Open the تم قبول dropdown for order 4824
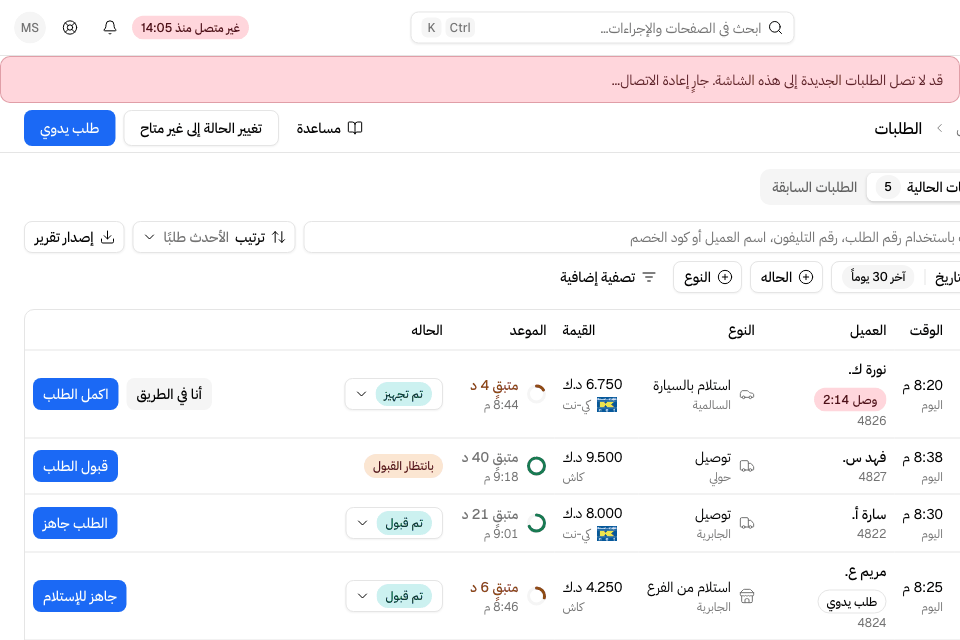The width and height of the screenshot is (960, 640). coord(394,596)
